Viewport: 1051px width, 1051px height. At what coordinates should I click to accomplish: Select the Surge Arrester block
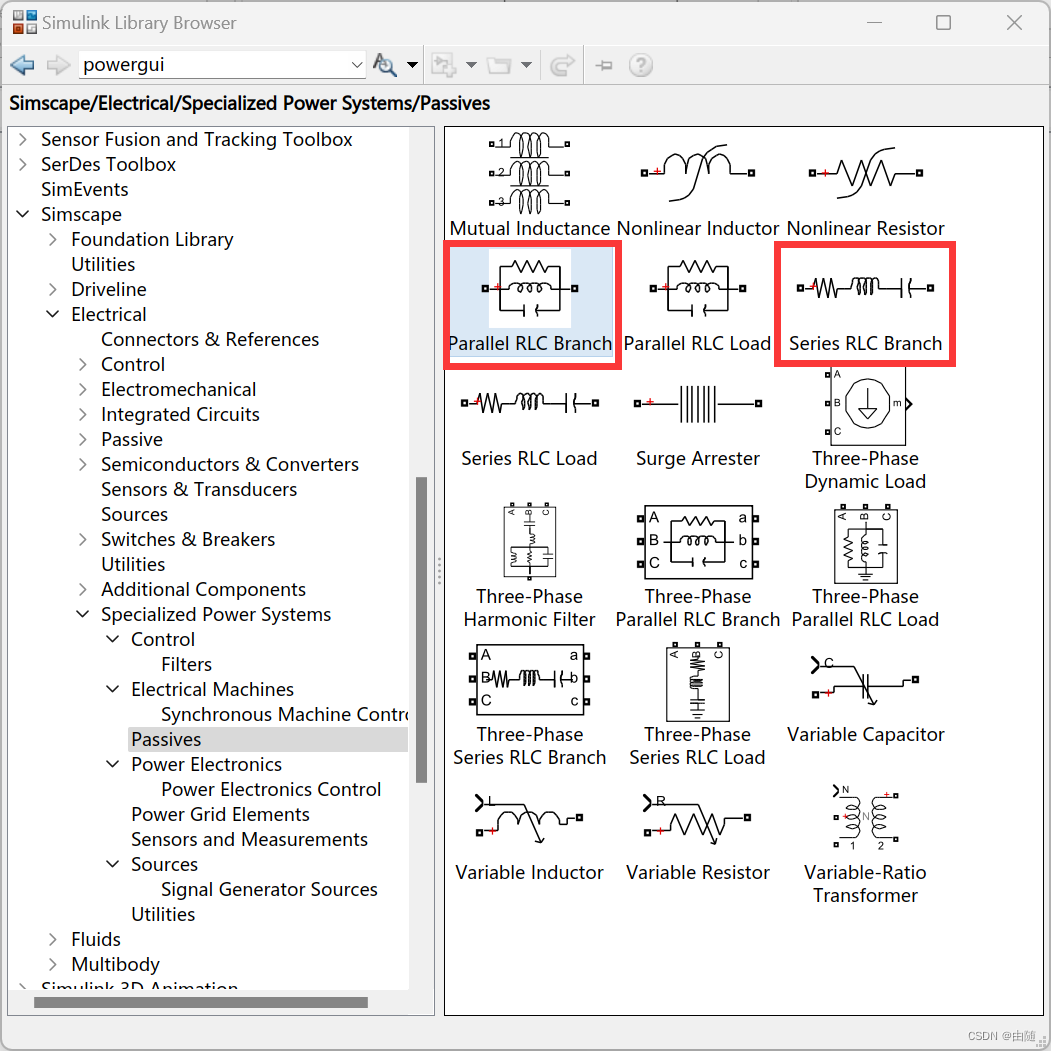[698, 426]
